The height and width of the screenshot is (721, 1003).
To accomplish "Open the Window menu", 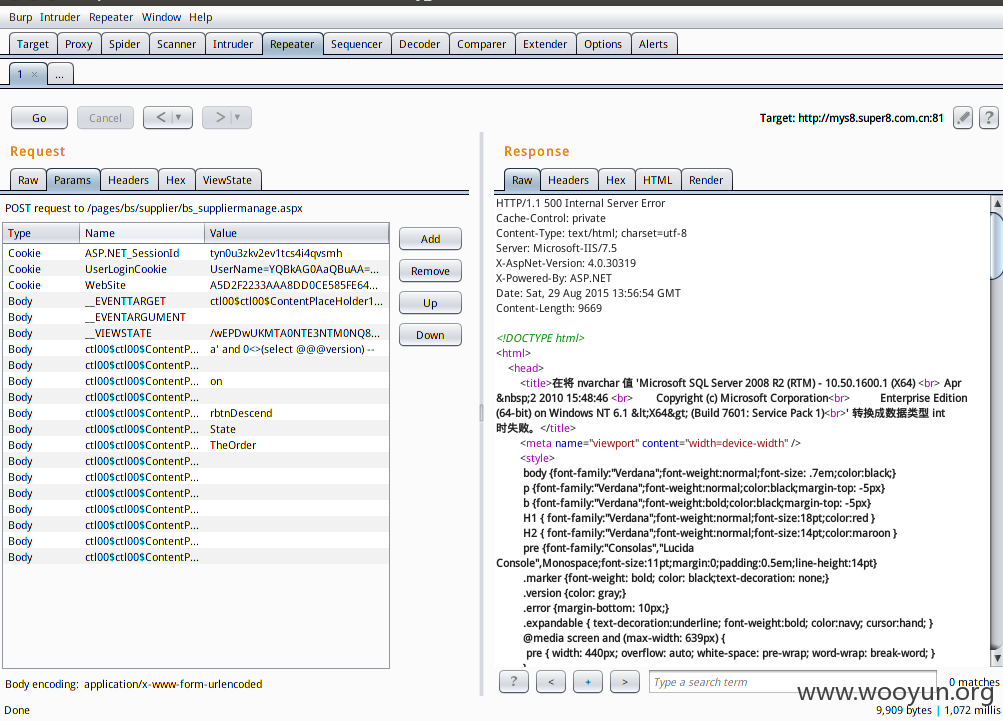I will click(161, 17).
